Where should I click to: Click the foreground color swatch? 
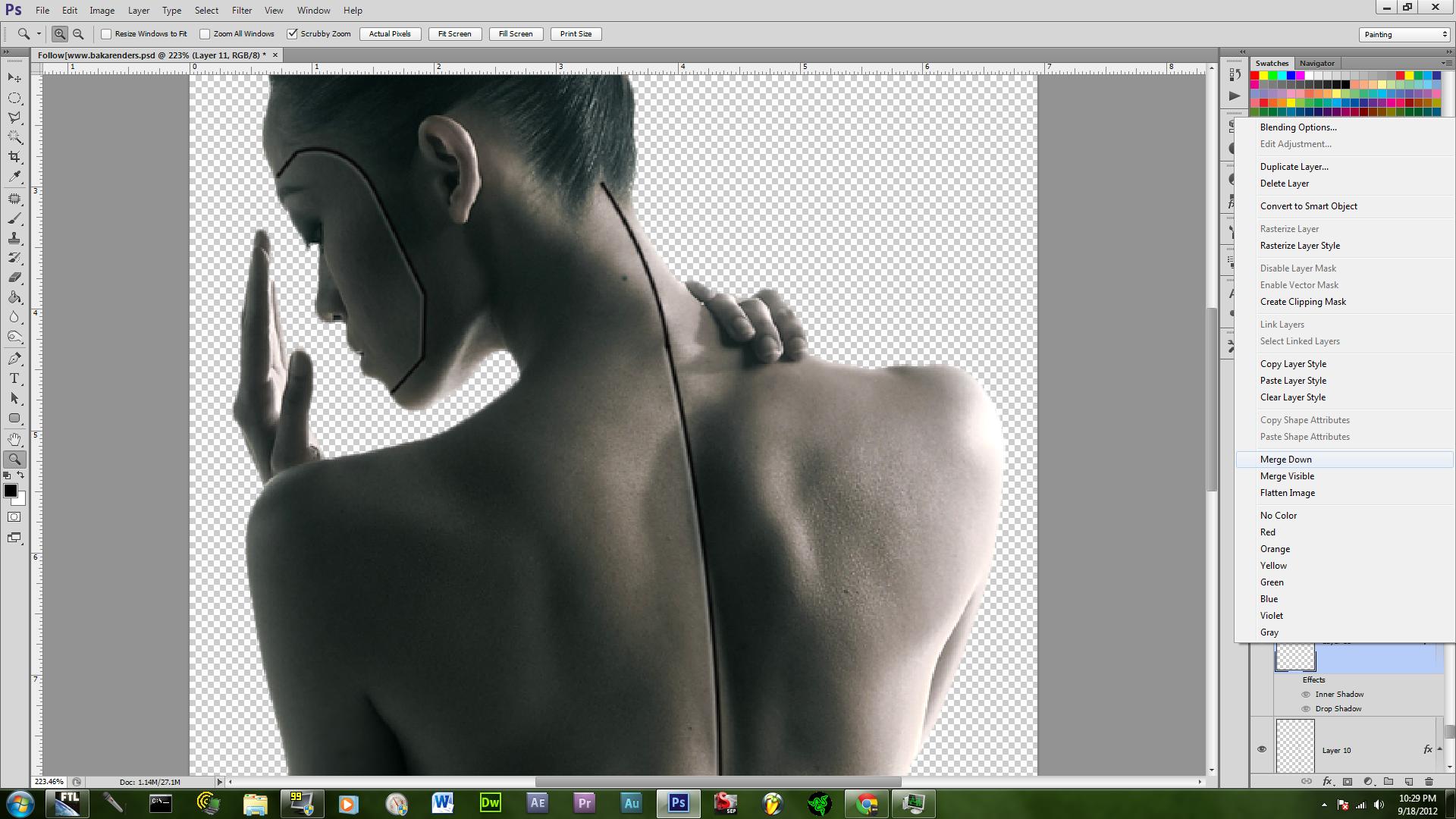[x=10, y=491]
